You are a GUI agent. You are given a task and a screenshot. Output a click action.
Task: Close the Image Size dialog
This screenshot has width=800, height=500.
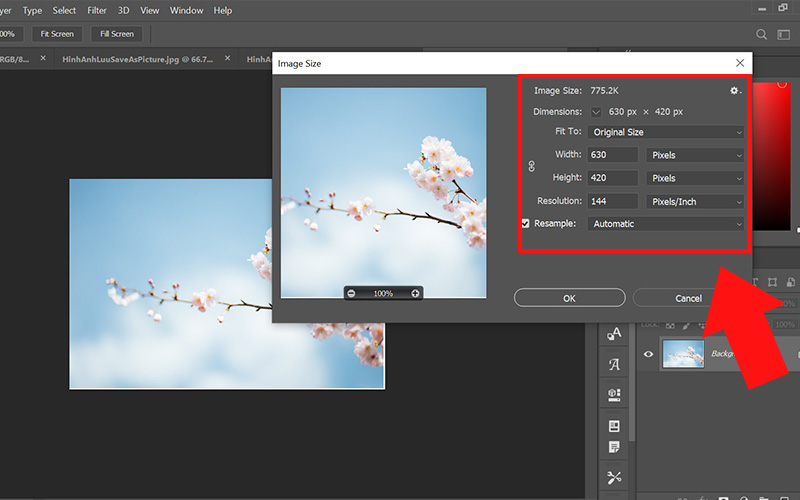[x=740, y=63]
